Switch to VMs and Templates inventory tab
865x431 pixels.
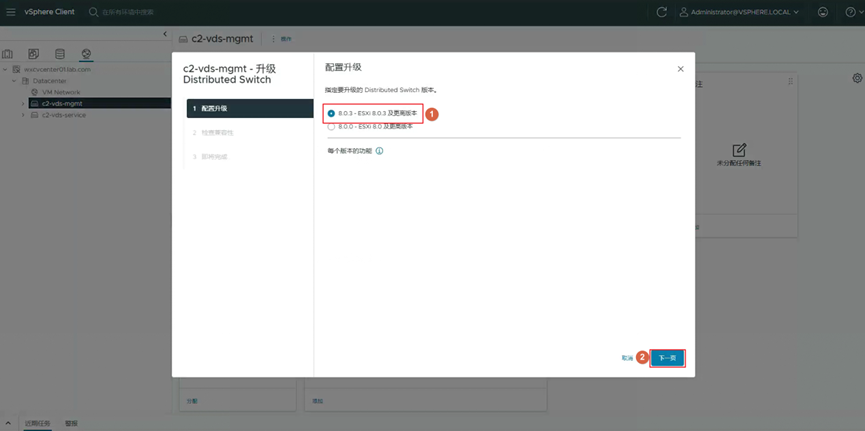coord(34,54)
